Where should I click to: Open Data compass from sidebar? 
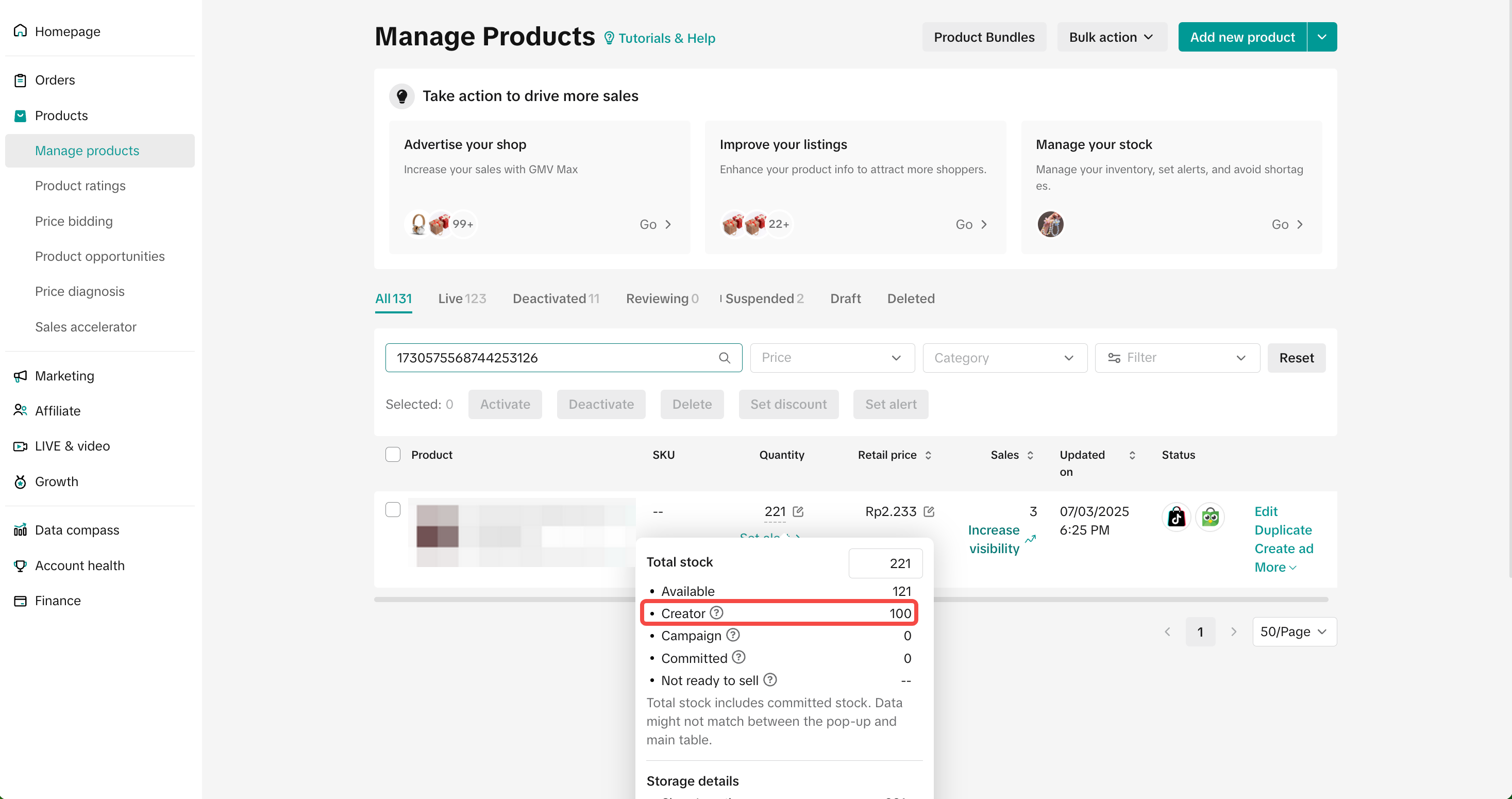[76, 529]
